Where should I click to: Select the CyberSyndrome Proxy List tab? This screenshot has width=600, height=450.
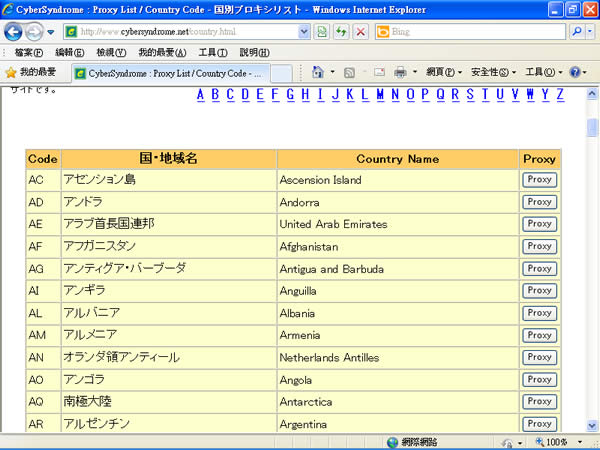170,73
